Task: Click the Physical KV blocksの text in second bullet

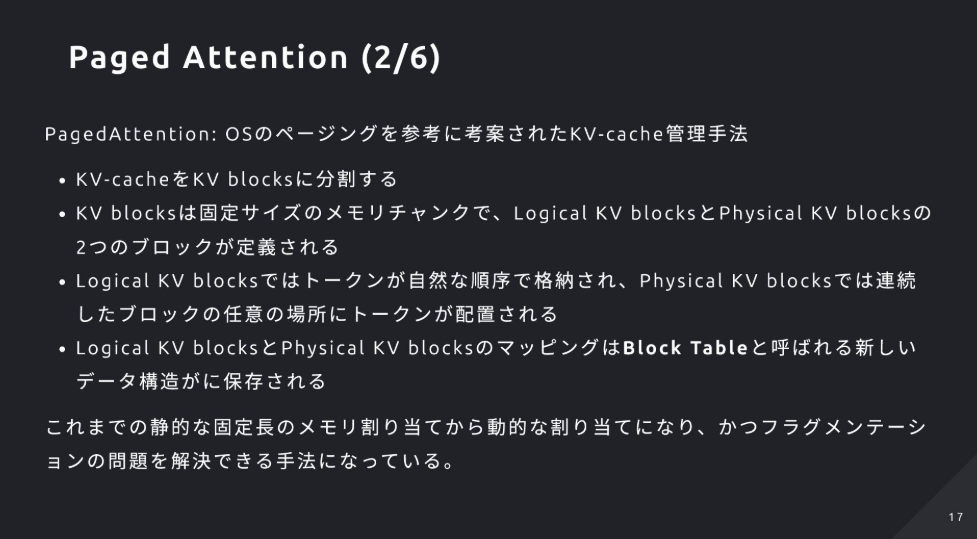Action: click(824, 213)
